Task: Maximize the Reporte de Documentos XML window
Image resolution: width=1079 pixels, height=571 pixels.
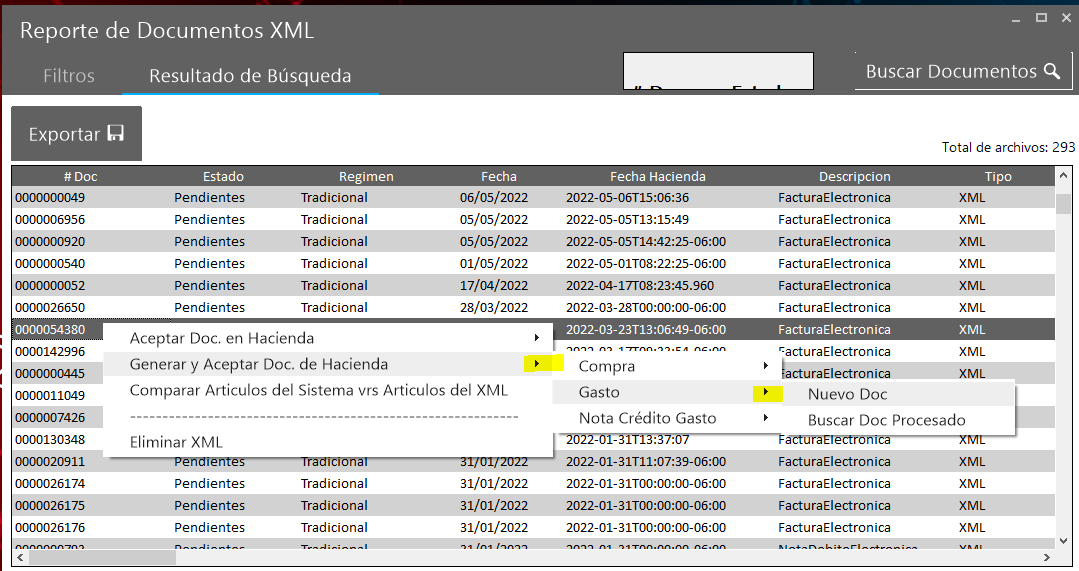Action: [x=1041, y=17]
